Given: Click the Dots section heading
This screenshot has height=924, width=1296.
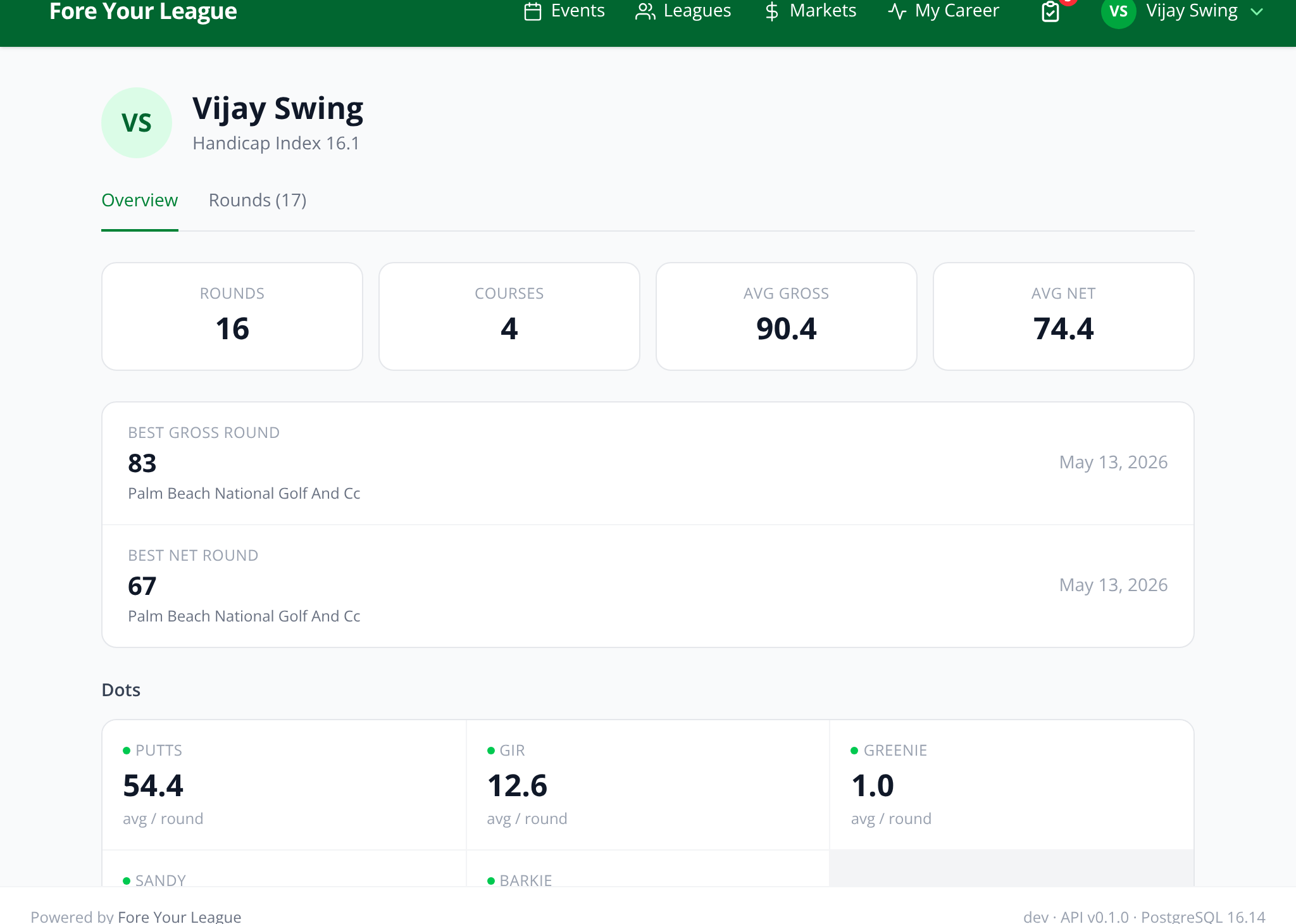Looking at the screenshot, I should 121,690.
